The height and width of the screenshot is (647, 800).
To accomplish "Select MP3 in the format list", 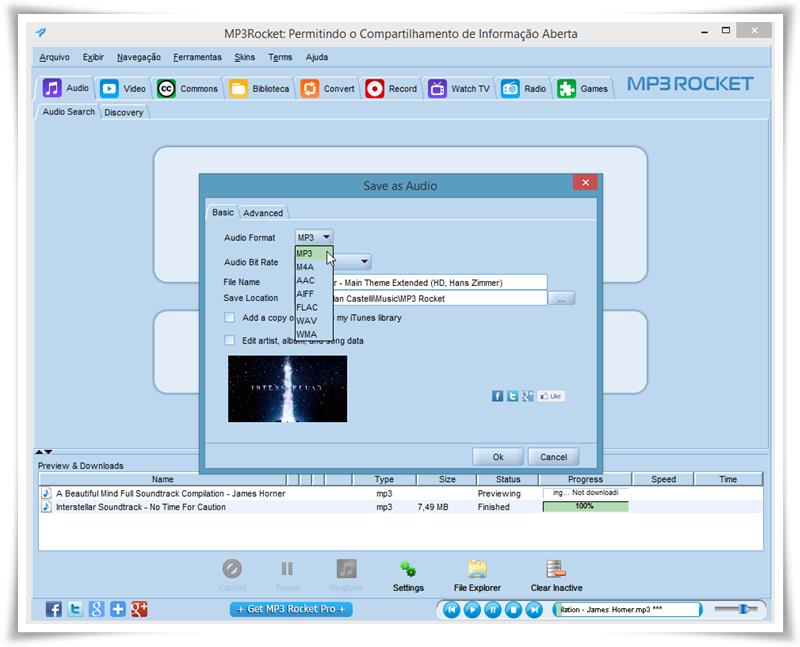I will (x=313, y=254).
